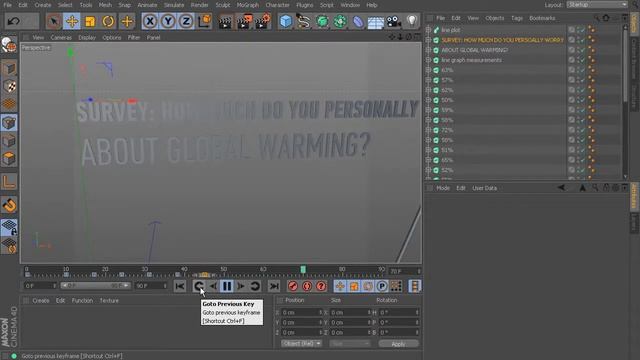Toggle Position keying icon

[x=340, y=286]
